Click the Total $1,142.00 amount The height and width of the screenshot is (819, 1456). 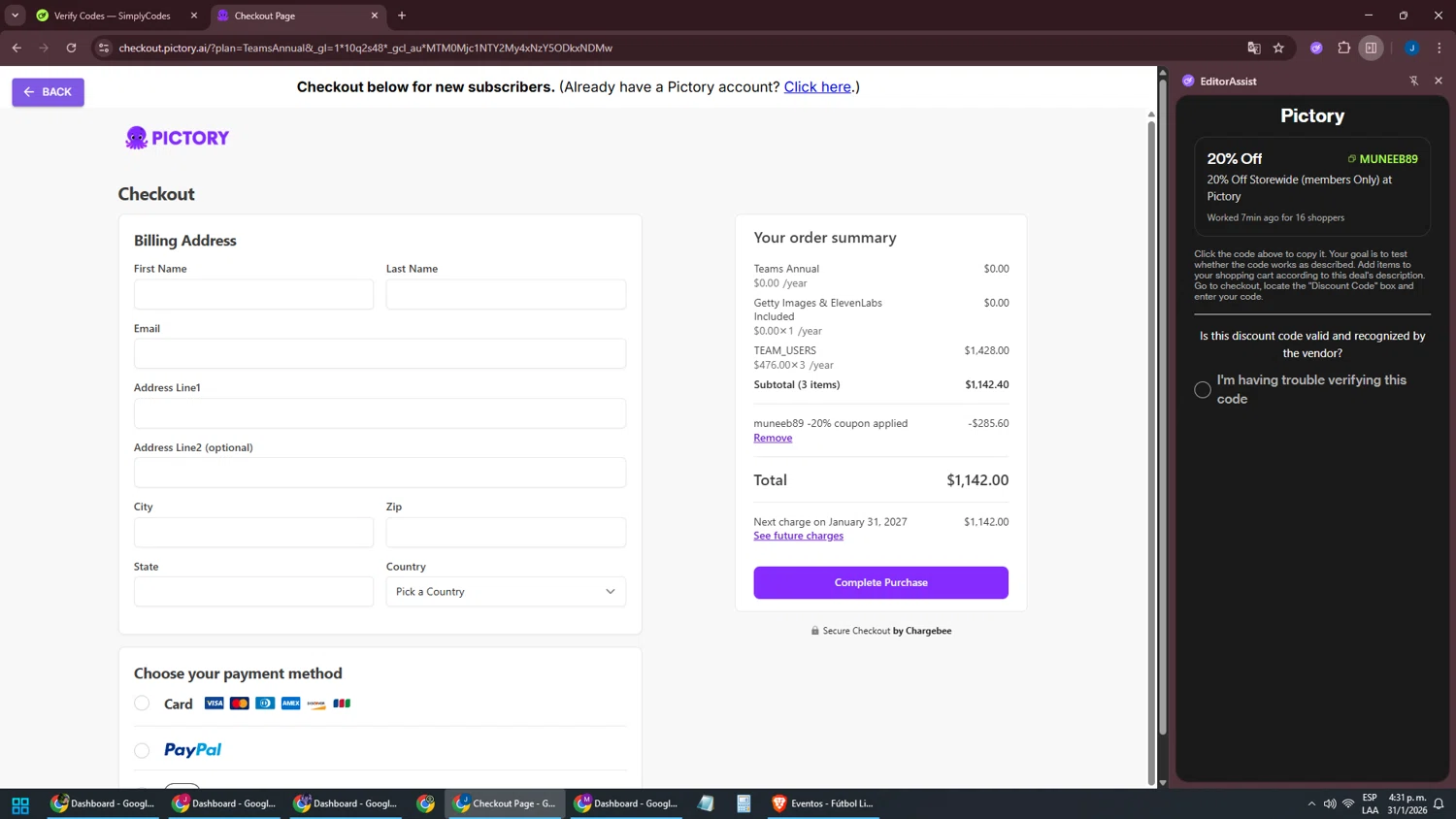point(977,480)
